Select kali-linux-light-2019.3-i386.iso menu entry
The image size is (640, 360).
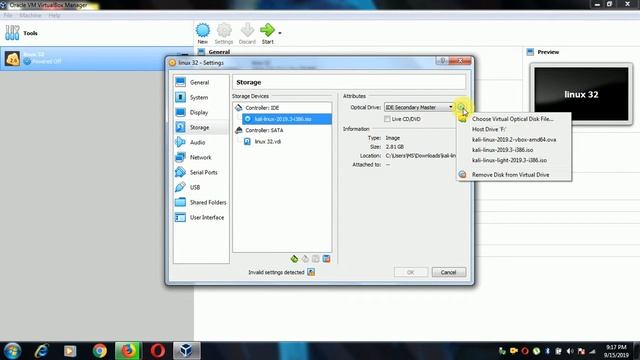(514, 160)
